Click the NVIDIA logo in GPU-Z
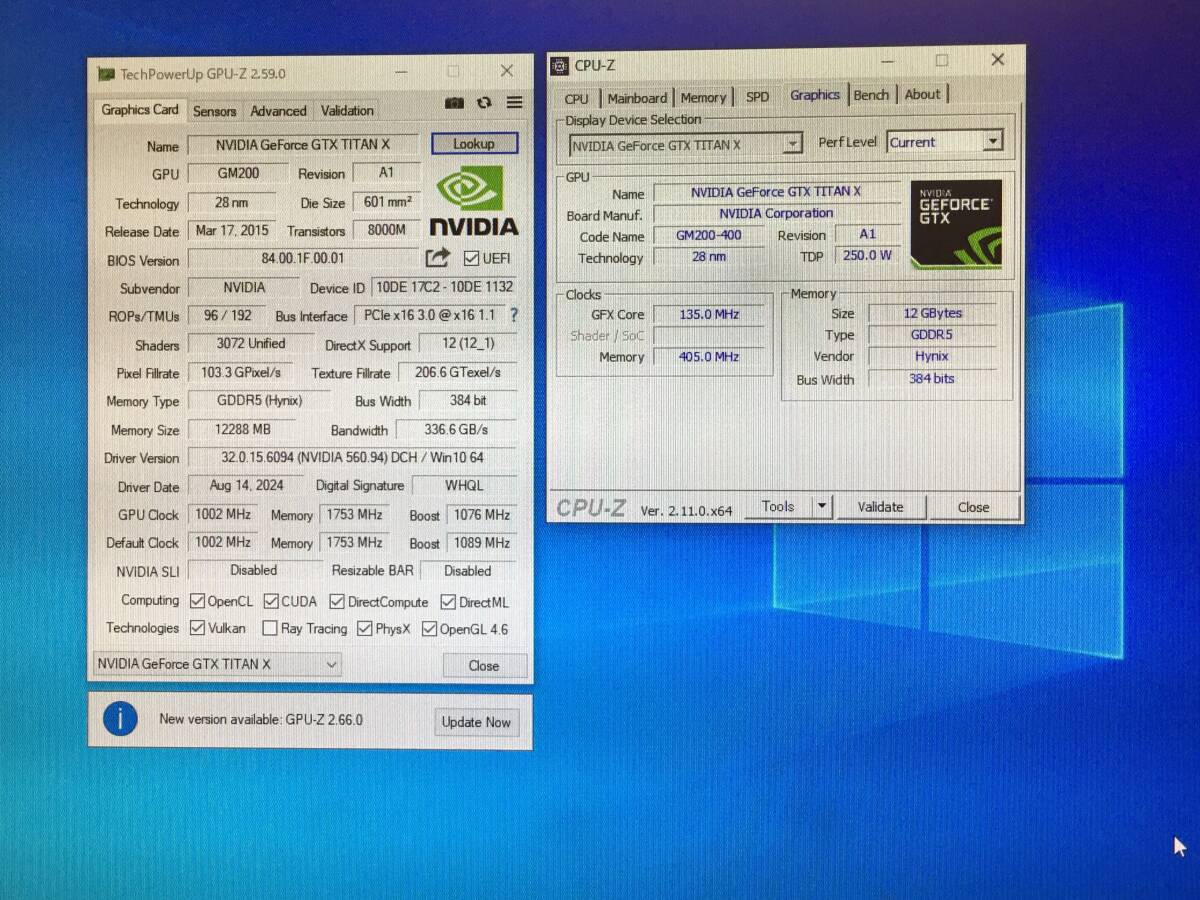This screenshot has height=900, width=1200. [x=474, y=201]
